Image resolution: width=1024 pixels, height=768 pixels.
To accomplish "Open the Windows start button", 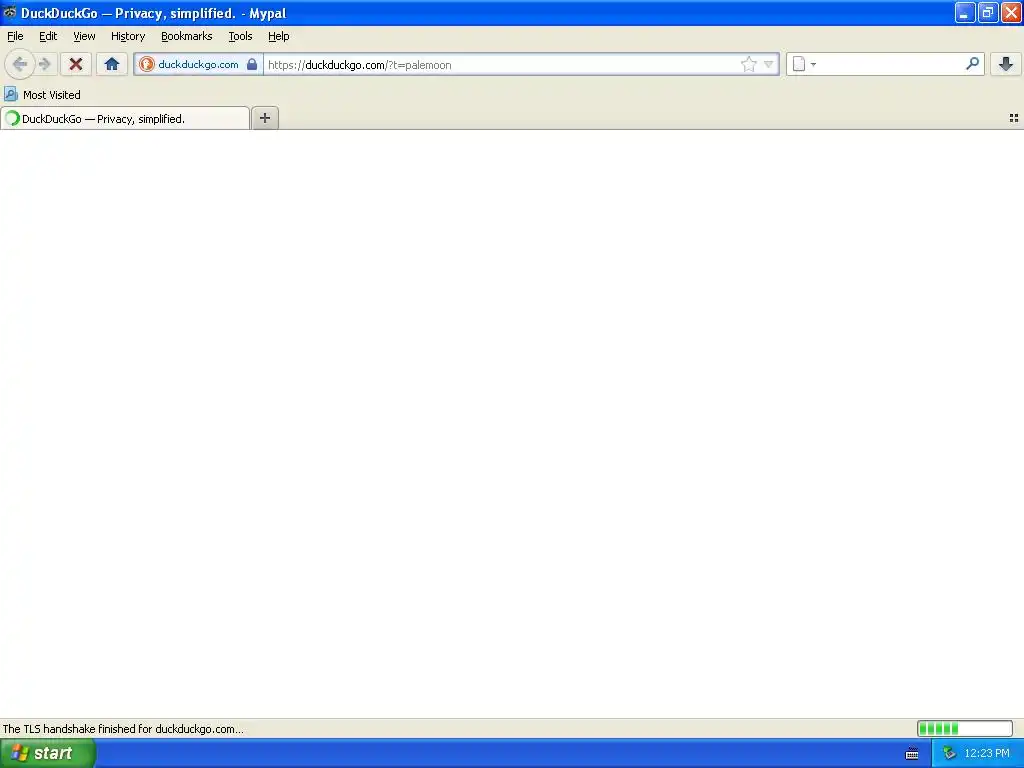I will [x=47, y=753].
